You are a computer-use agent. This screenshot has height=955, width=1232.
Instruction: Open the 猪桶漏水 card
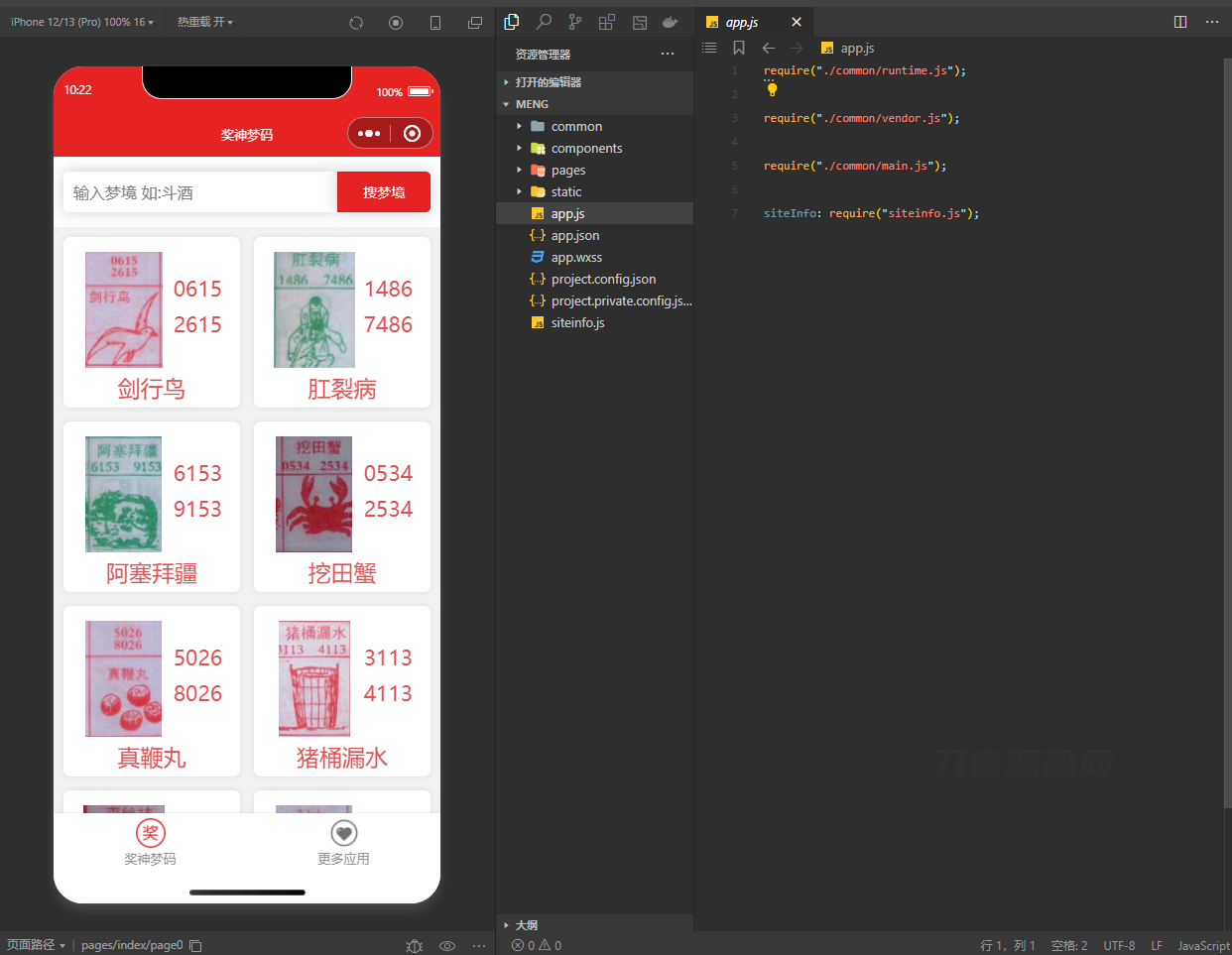tap(342, 691)
